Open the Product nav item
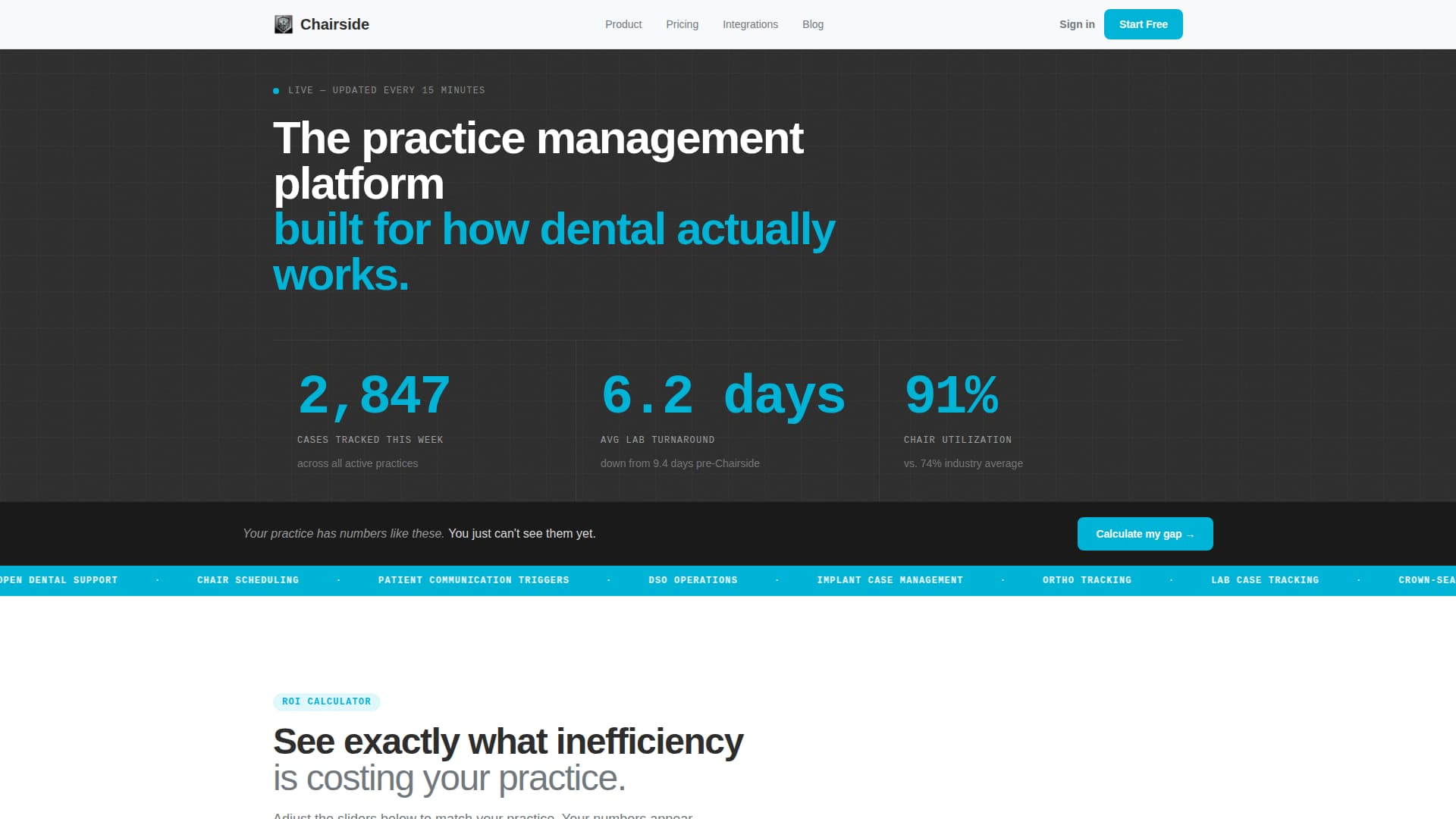 click(x=623, y=24)
